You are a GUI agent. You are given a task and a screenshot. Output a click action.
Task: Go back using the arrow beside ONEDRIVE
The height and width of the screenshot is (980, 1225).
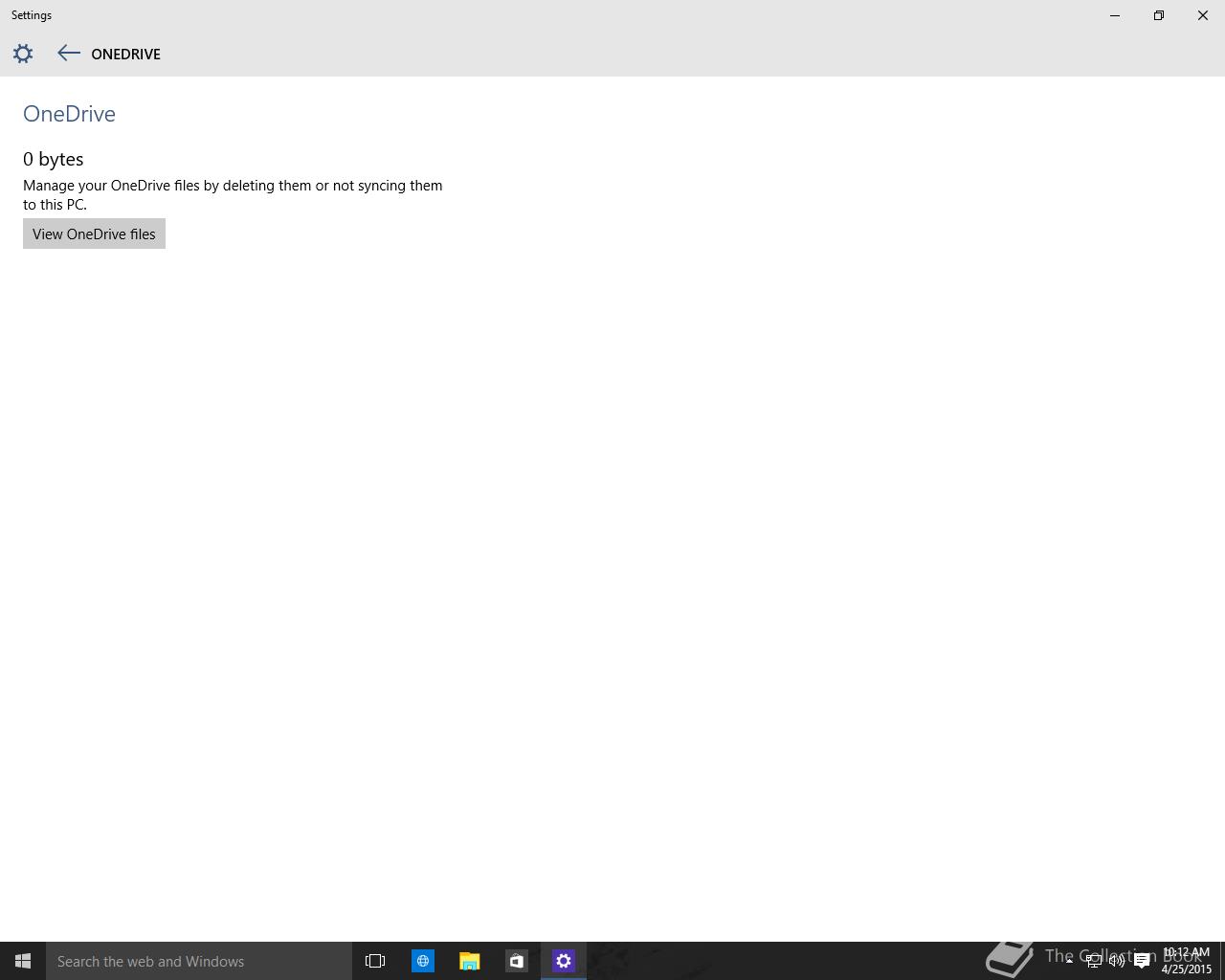pyautogui.click(x=68, y=54)
